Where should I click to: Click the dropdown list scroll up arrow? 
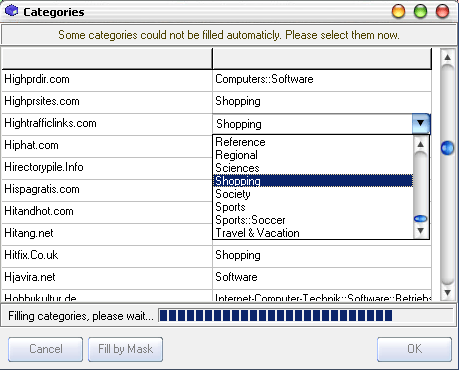pyautogui.click(x=421, y=144)
